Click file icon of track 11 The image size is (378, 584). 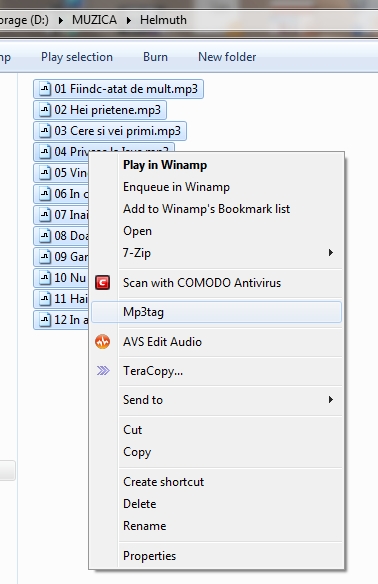pos(45,299)
